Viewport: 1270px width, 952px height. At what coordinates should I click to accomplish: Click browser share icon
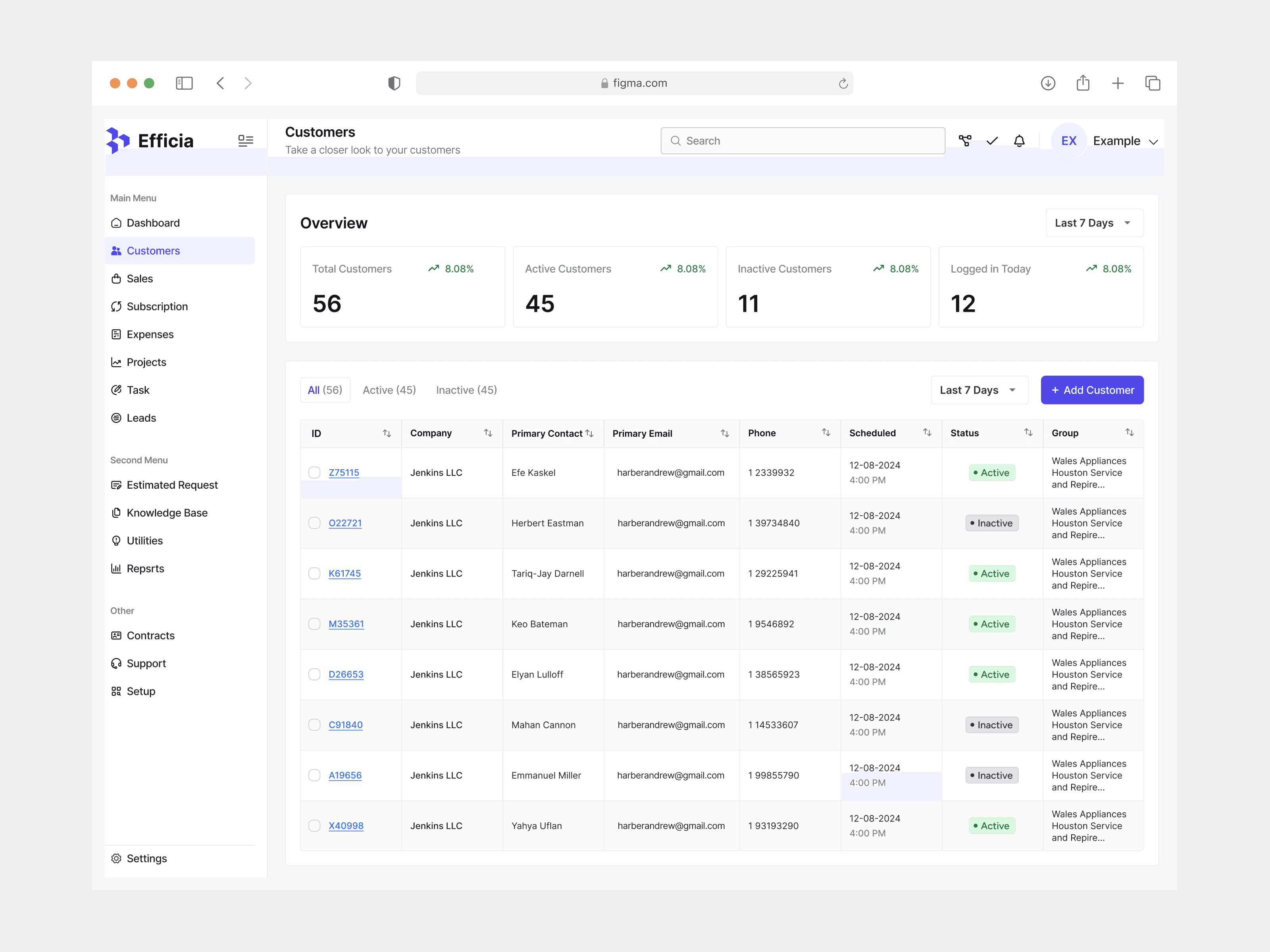point(1083,83)
